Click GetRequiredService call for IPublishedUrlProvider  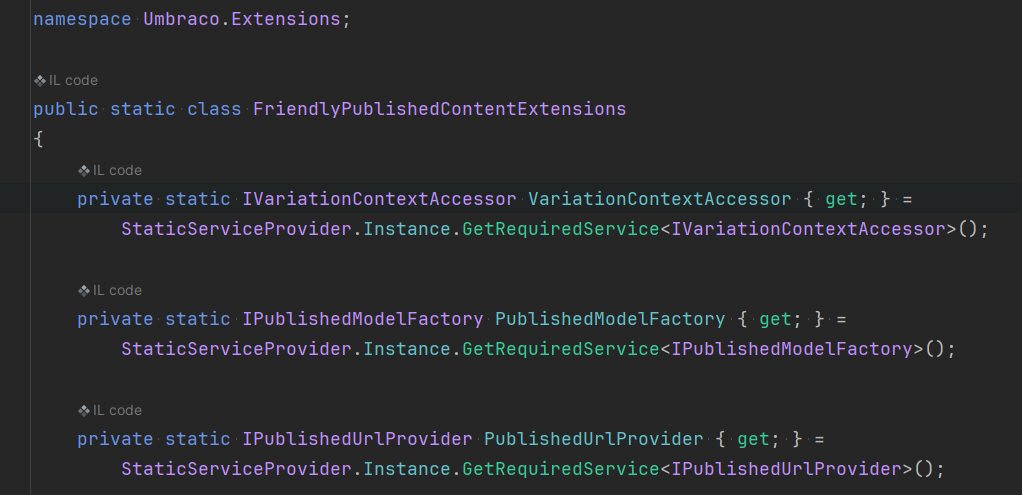(x=561, y=469)
